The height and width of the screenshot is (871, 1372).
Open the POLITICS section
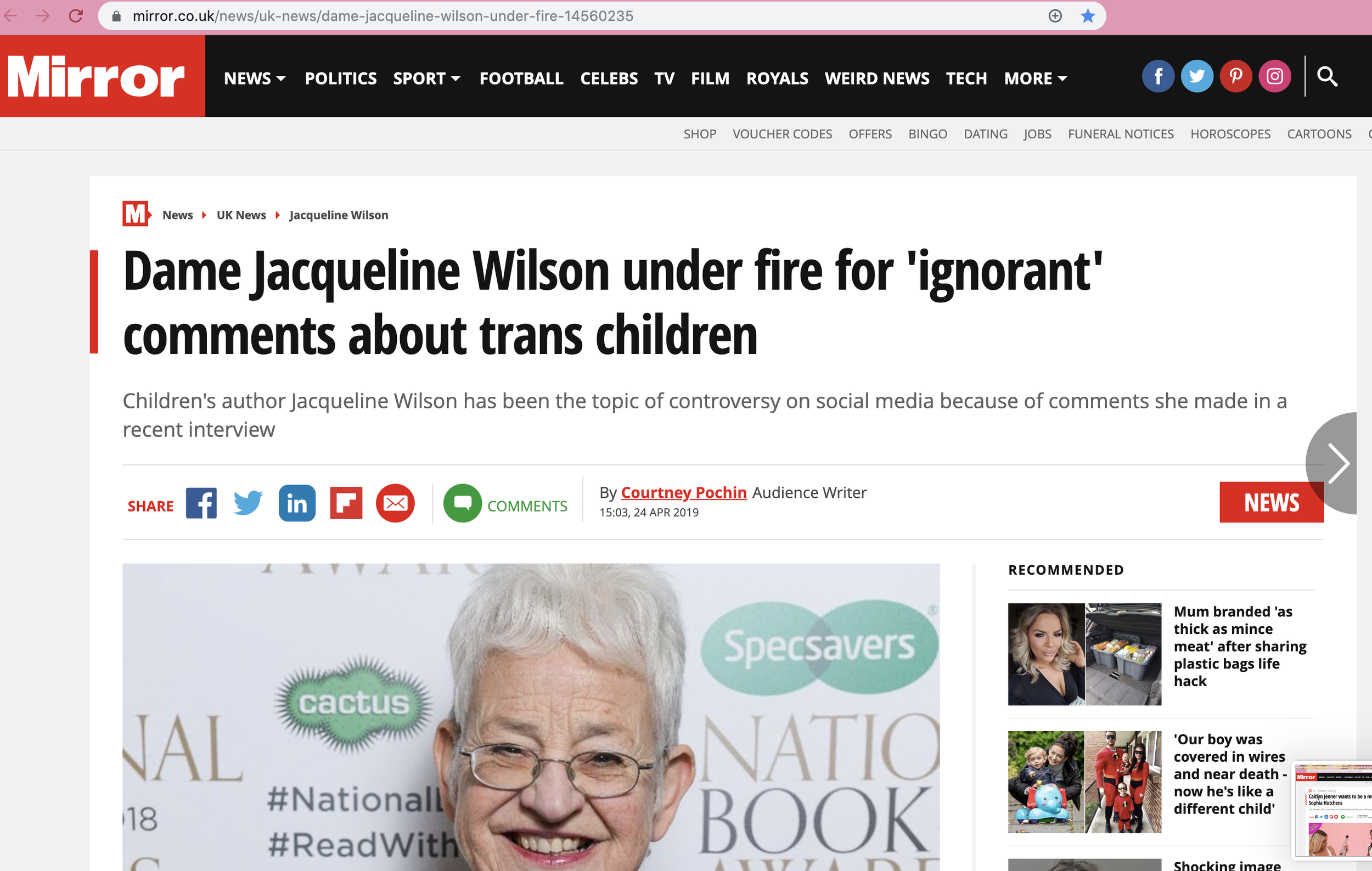pyautogui.click(x=341, y=78)
